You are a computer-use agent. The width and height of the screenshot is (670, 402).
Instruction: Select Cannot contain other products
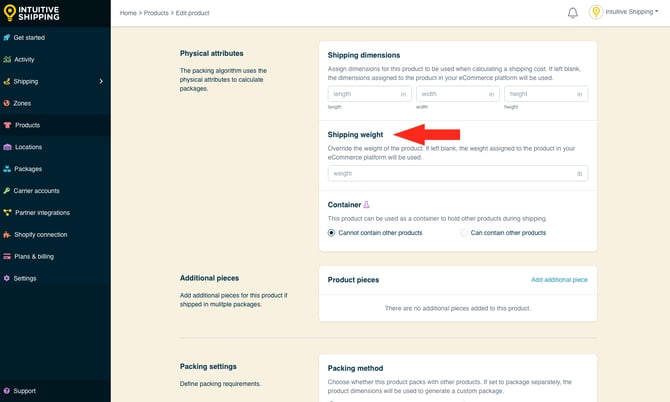point(332,232)
